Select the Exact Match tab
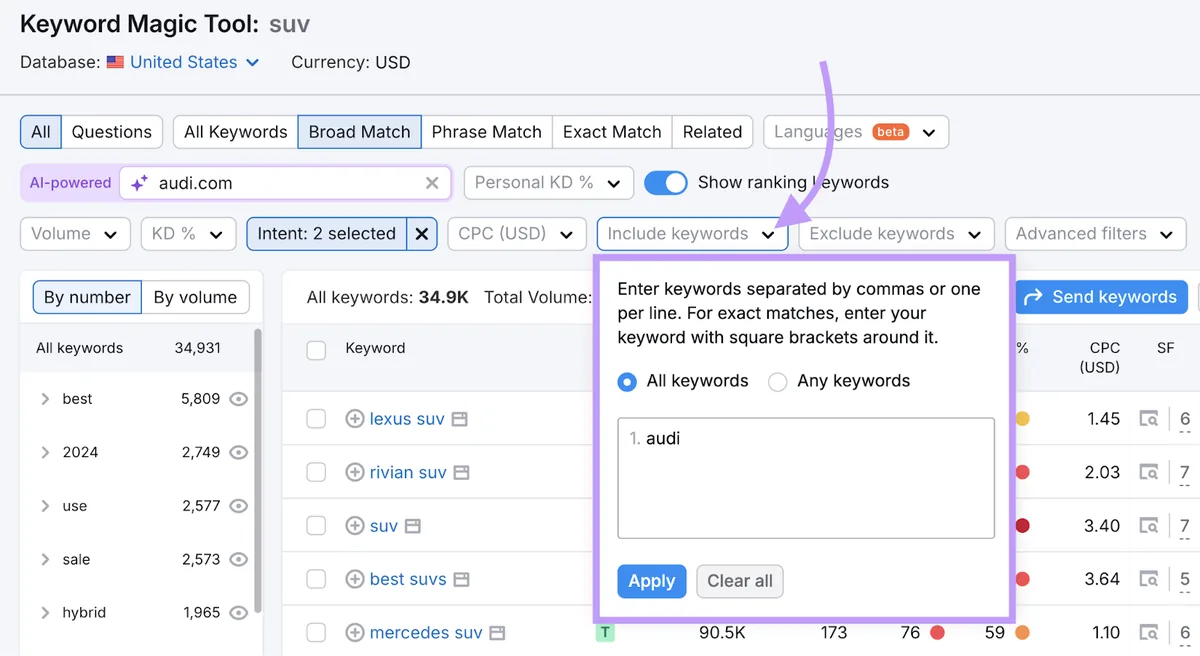Image resolution: width=1200 pixels, height=656 pixels. tap(612, 132)
